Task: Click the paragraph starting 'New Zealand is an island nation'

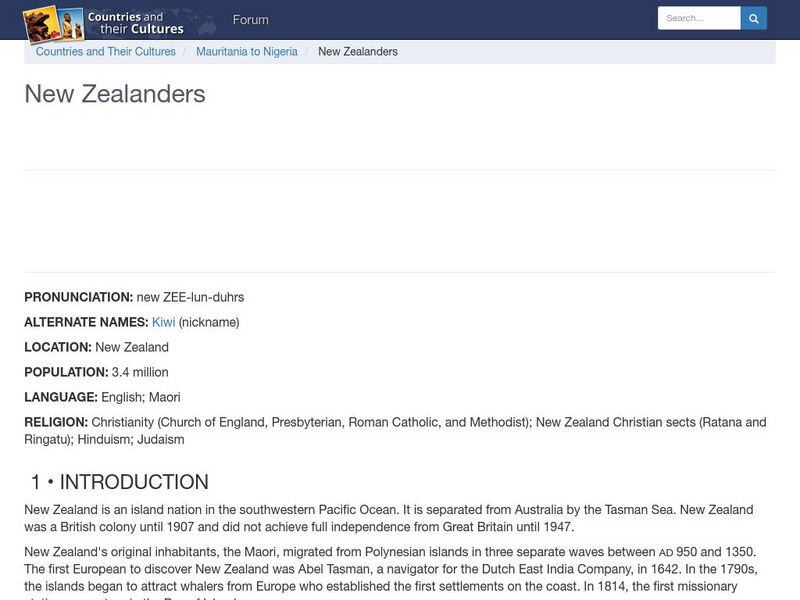Action: pyautogui.click(x=389, y=518)
